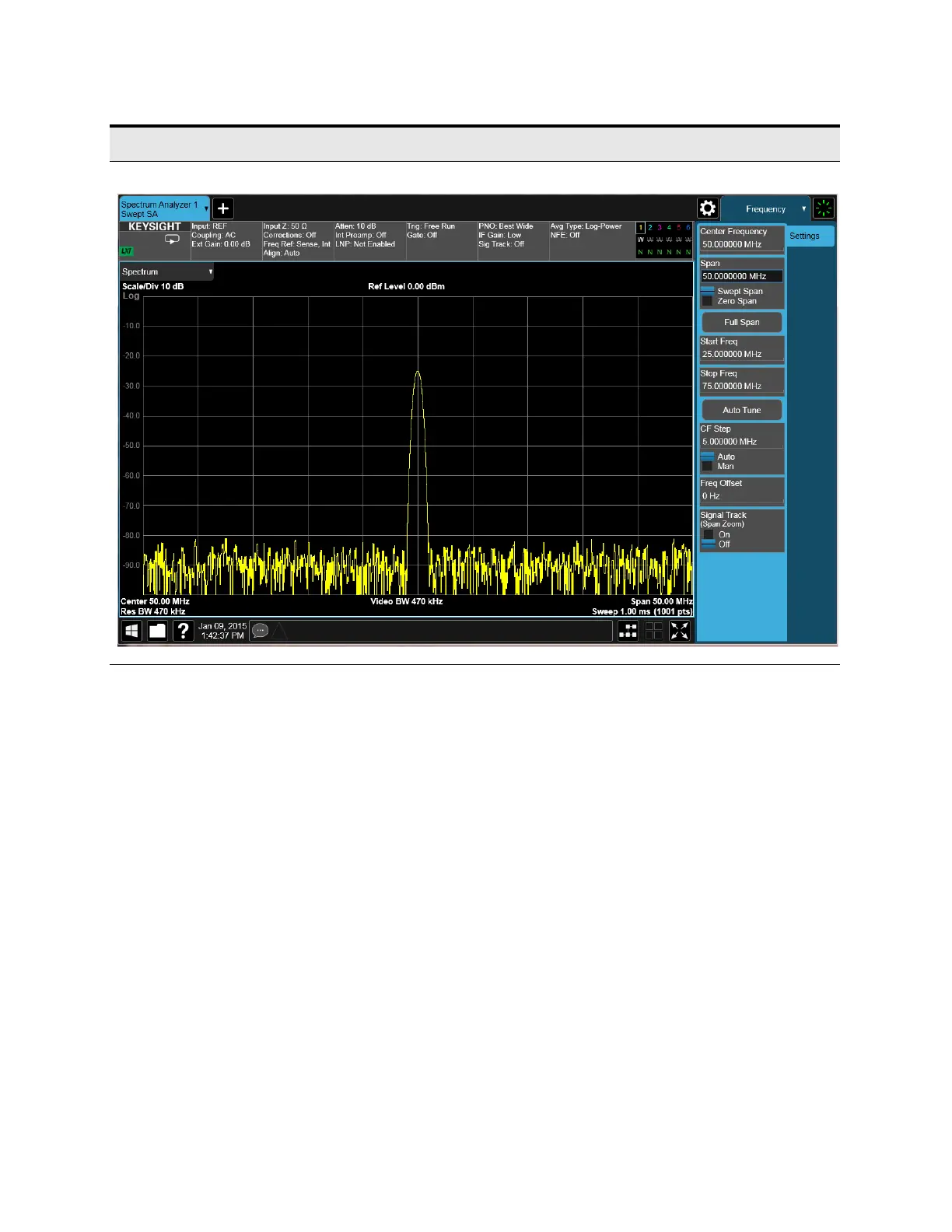The image size is (952, 1232).
Task: Click the Full Span button
Action: pos(742,322)
